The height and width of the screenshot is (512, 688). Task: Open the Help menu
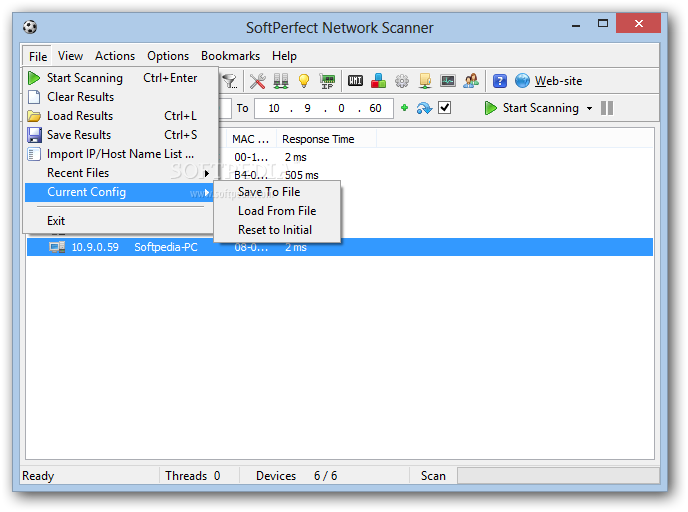pos(284,56)
